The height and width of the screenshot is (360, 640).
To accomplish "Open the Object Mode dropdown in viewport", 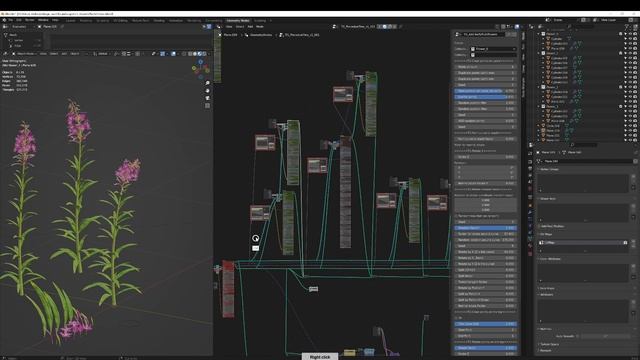I will point(24,53).
